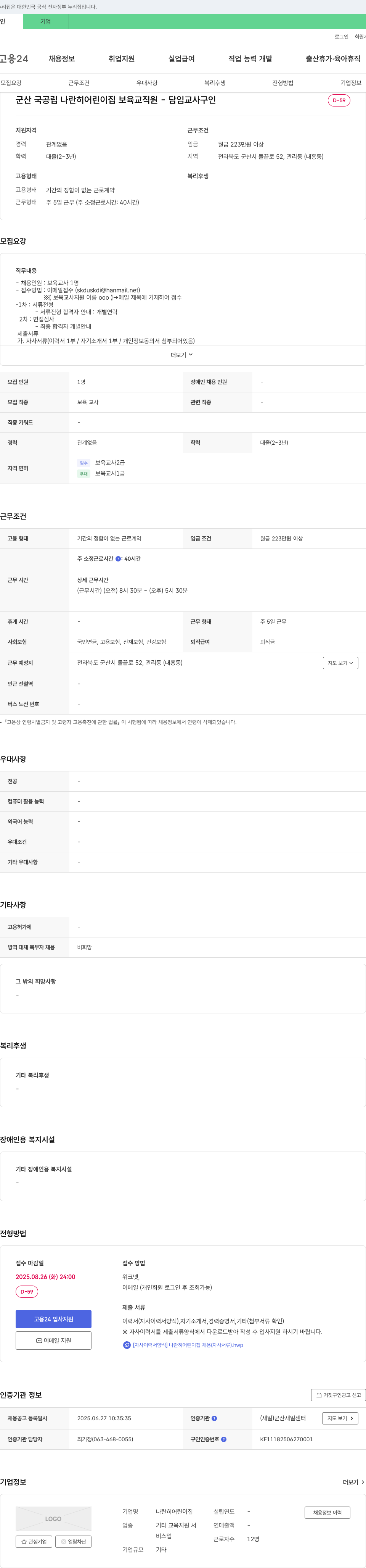Click the help icon next to 구인인증번호
The width and height of the screenshot is (366, 1568).
click(x=224, y=1440)
